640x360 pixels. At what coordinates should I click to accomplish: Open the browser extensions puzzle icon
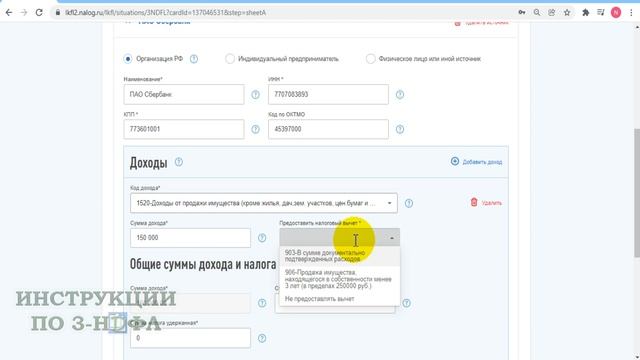tap(585, 13)
